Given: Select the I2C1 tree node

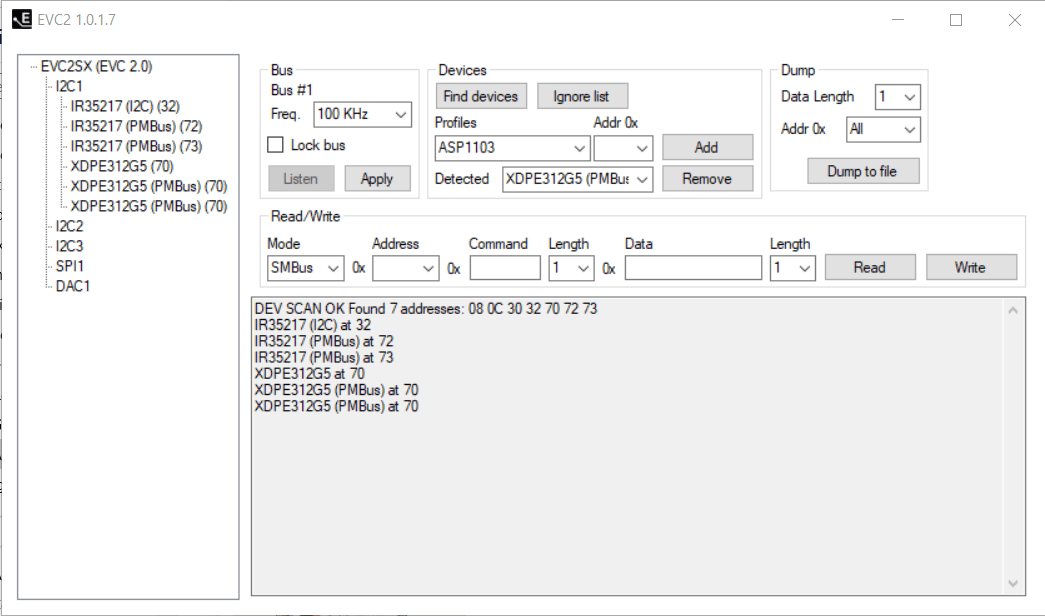Looking at the screenshot, I should click(69, 87).
